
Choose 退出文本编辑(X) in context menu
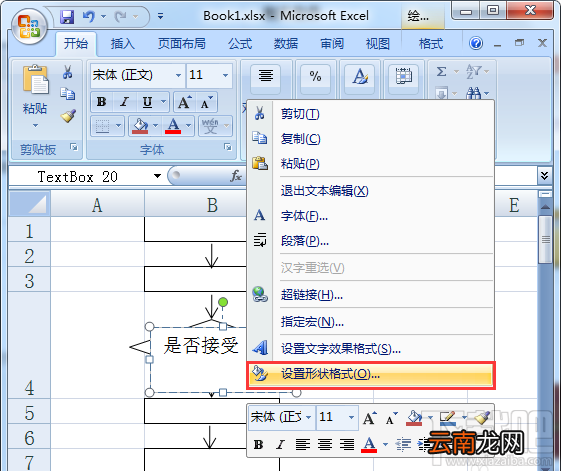tap(370, 191)
